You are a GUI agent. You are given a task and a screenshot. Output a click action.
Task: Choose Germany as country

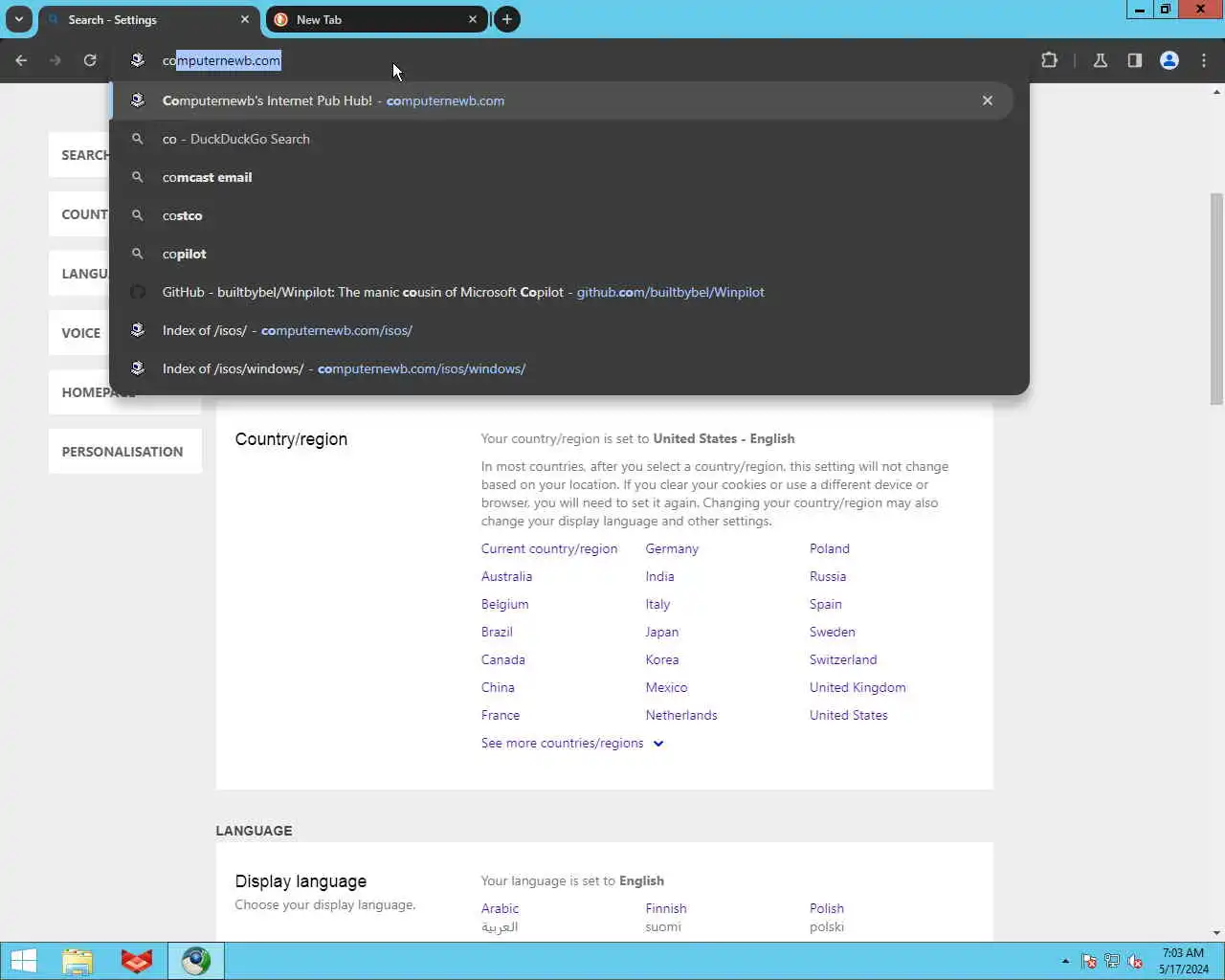click(672, 548)
